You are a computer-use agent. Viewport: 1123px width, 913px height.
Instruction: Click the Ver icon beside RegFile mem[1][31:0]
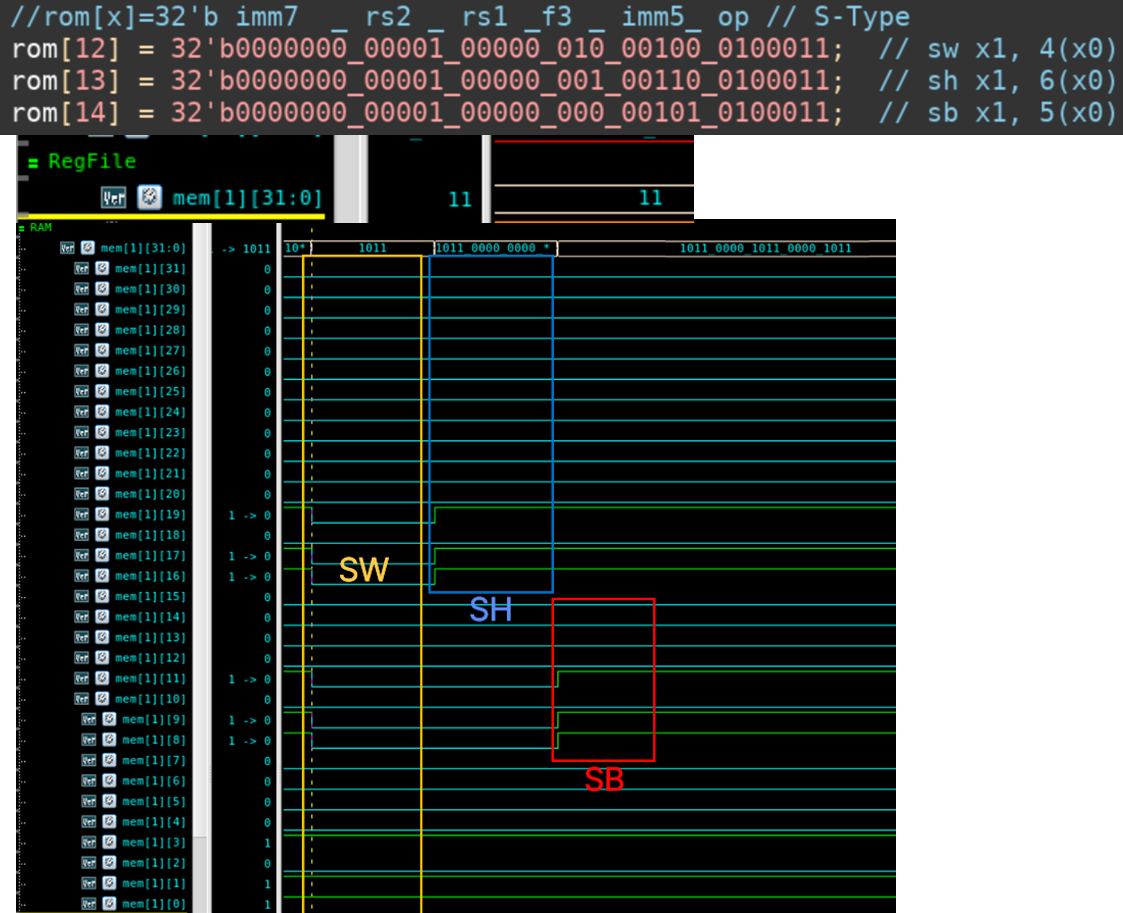114,197
